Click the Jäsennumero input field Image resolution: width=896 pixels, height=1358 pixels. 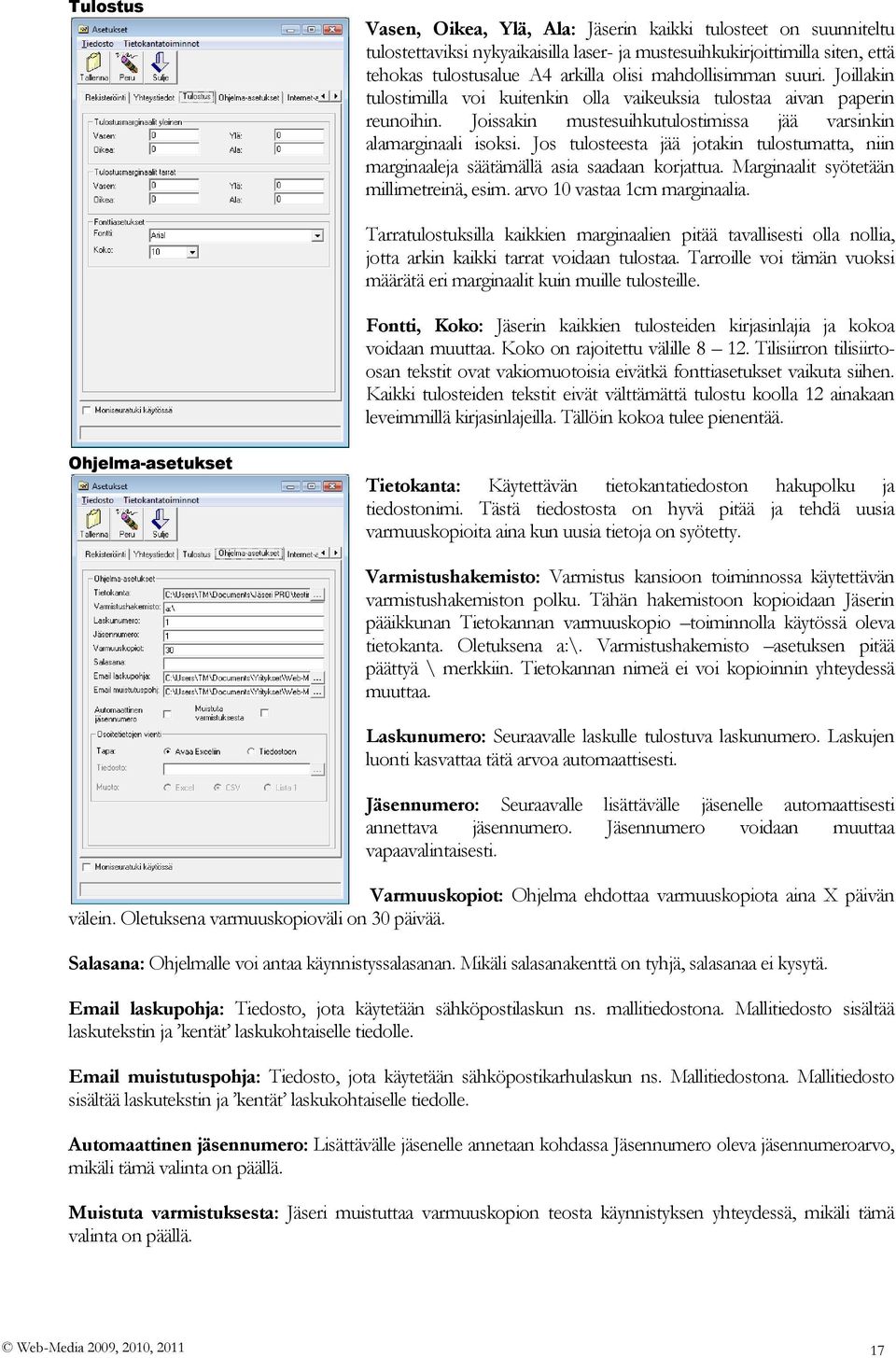(x=245, y=636)
